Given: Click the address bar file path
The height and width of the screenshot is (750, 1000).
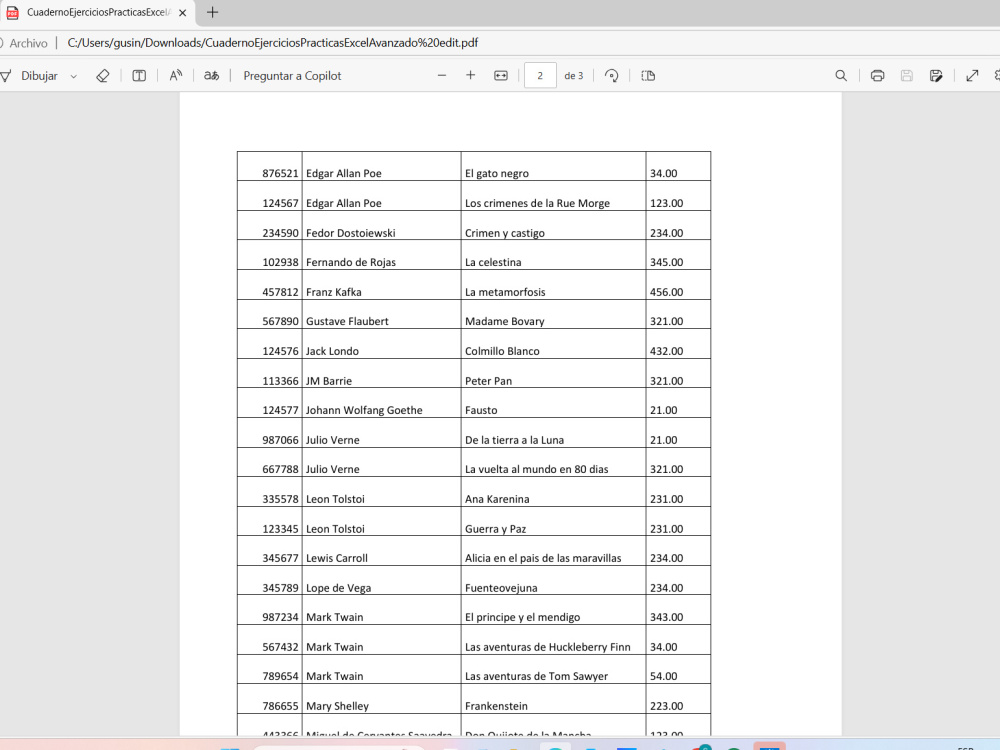Looking at the screenshot, I should [x=272, y=43].
